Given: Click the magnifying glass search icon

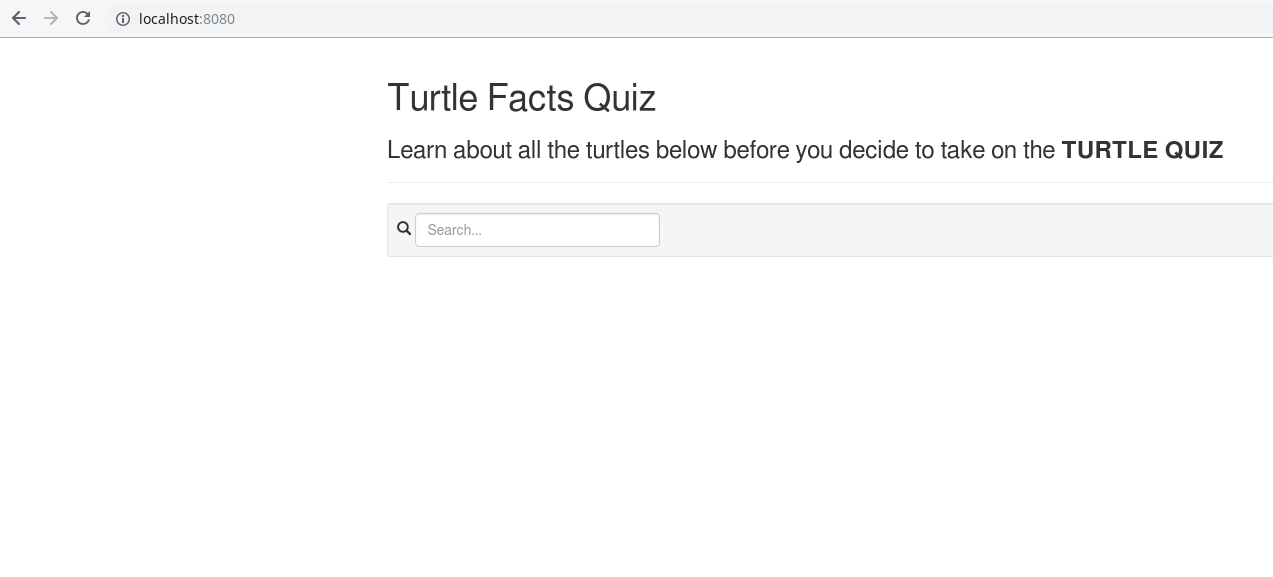Looking at the screenshot, I should [404, 229].
